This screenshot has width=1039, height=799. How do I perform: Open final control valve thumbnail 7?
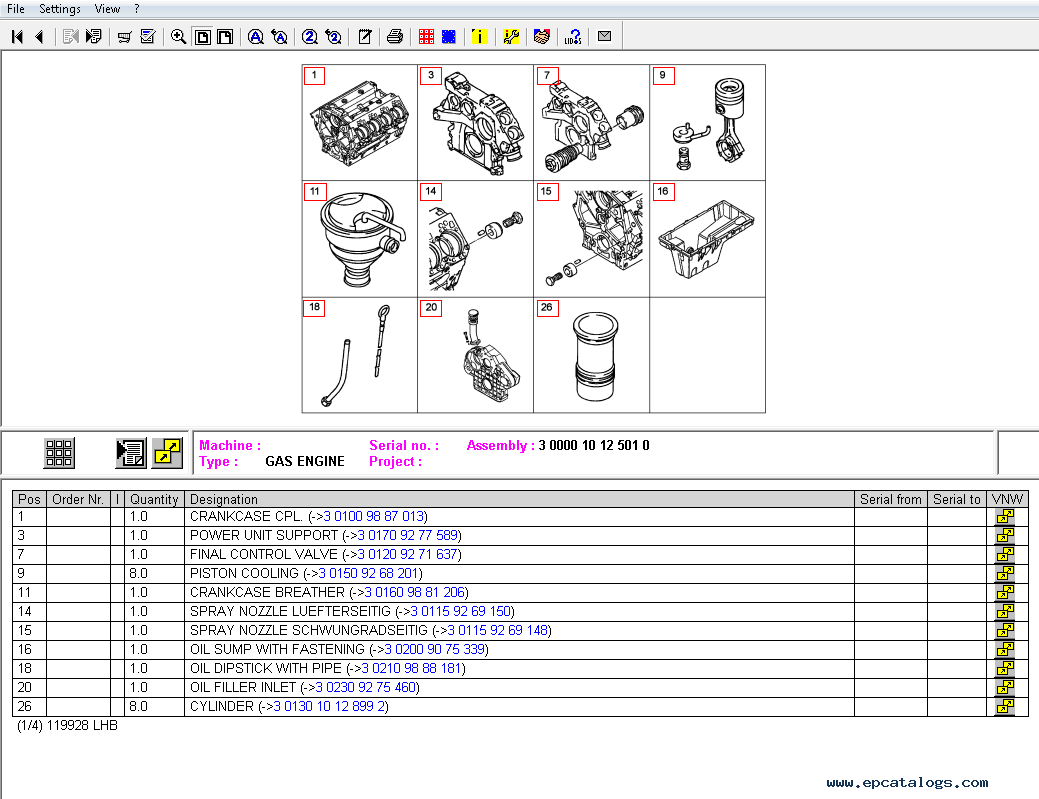coord(592,123)
